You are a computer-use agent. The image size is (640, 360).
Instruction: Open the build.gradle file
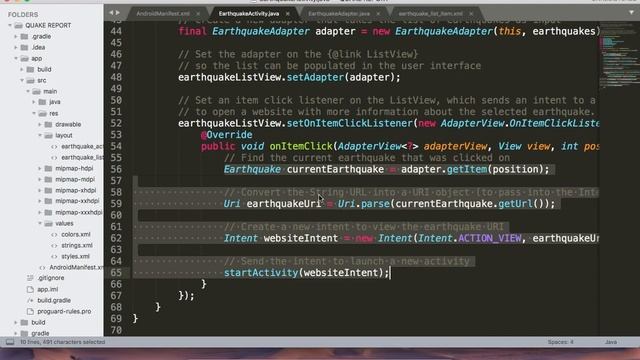coord(54,300)
